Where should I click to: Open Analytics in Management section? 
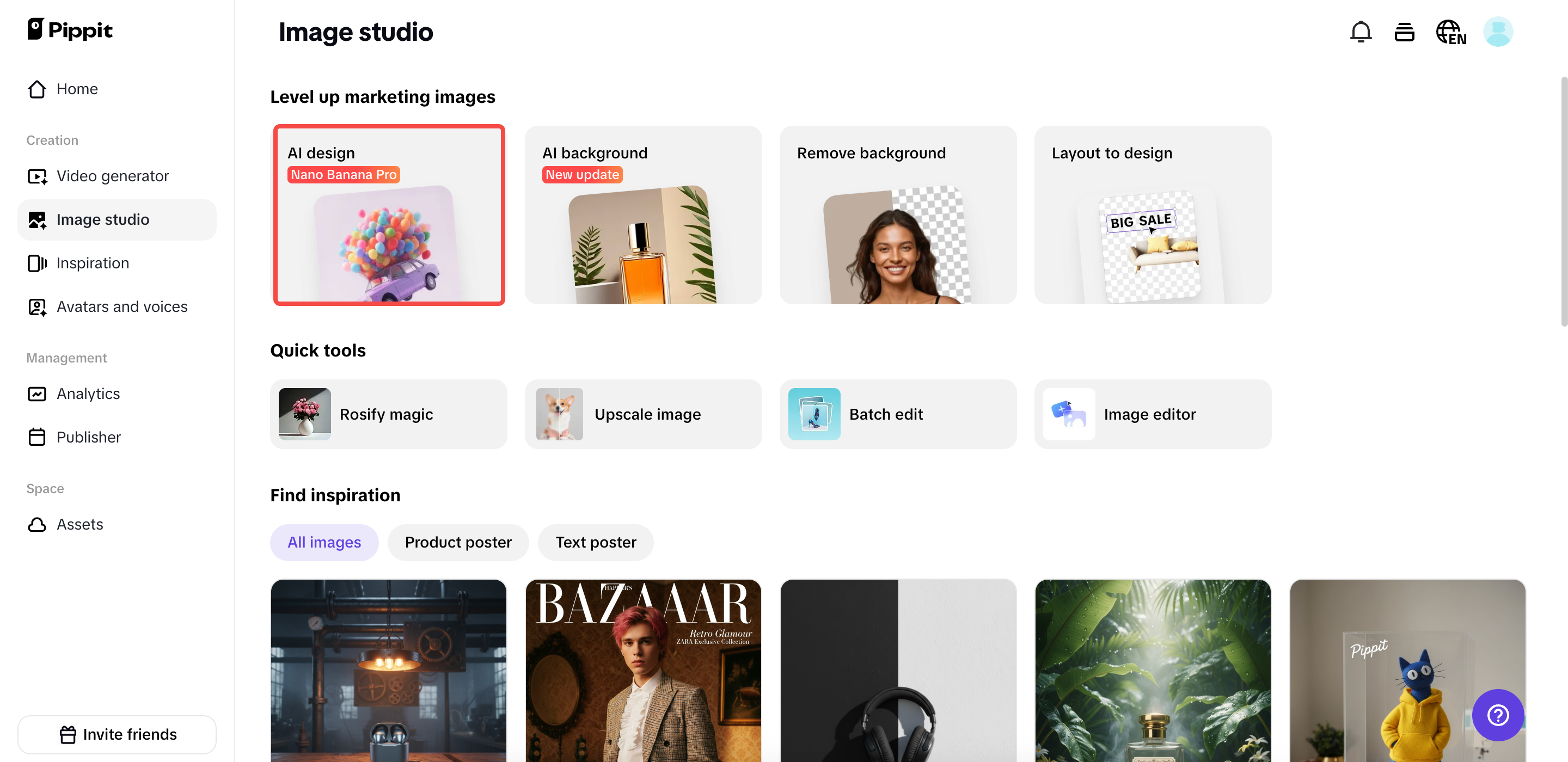[88, 394]
